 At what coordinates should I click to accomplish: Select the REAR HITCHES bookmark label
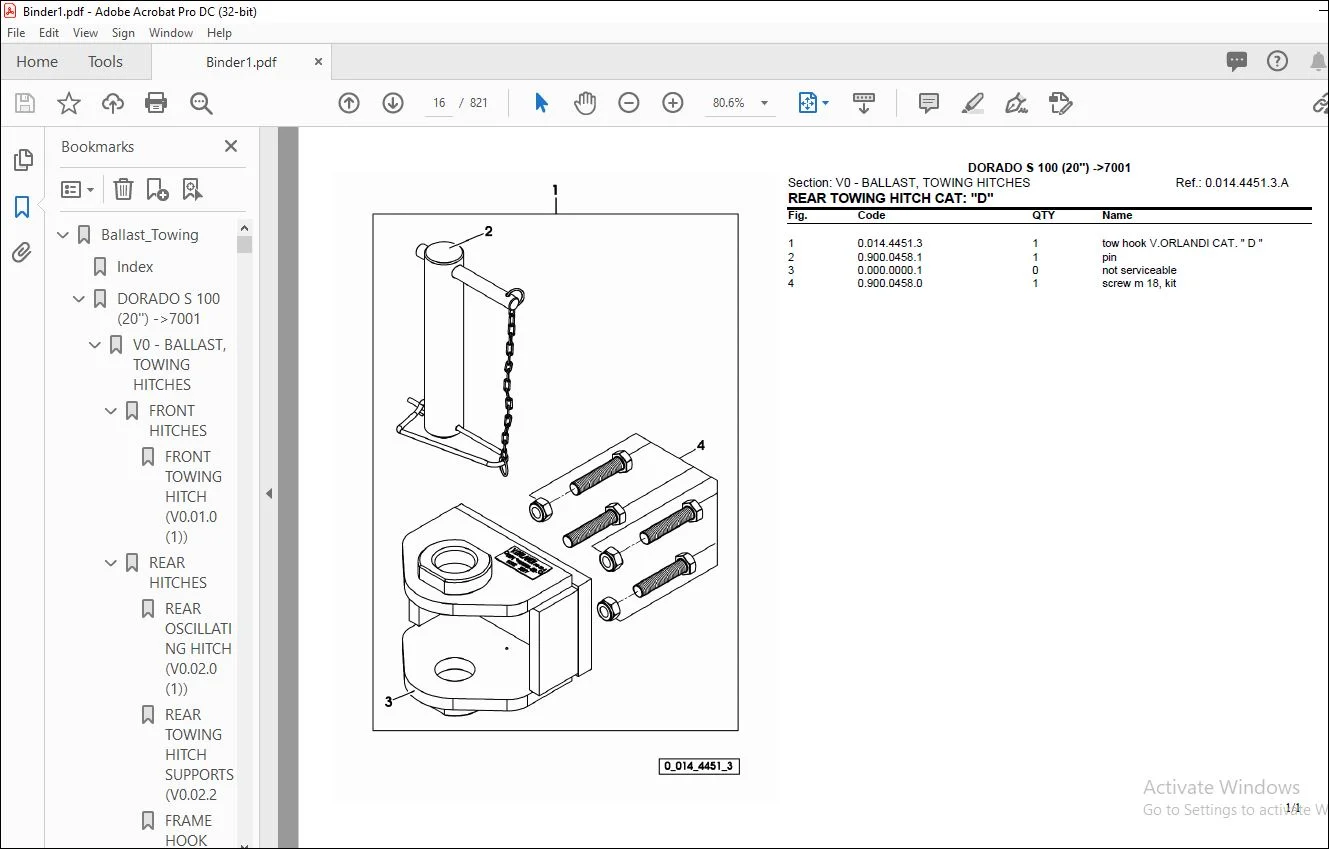178,573
